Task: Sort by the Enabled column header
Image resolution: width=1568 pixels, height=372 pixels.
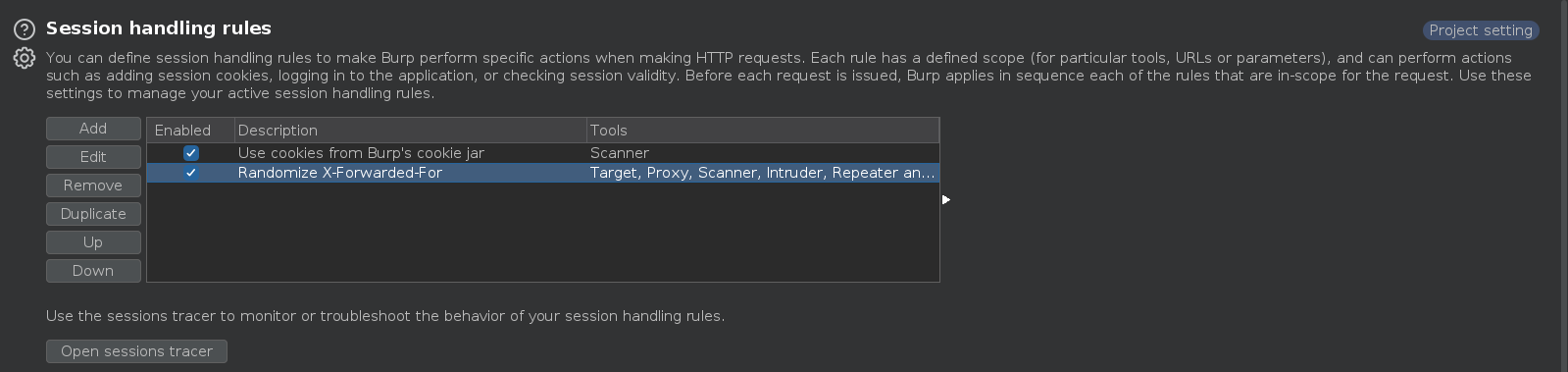Action: 191,131
